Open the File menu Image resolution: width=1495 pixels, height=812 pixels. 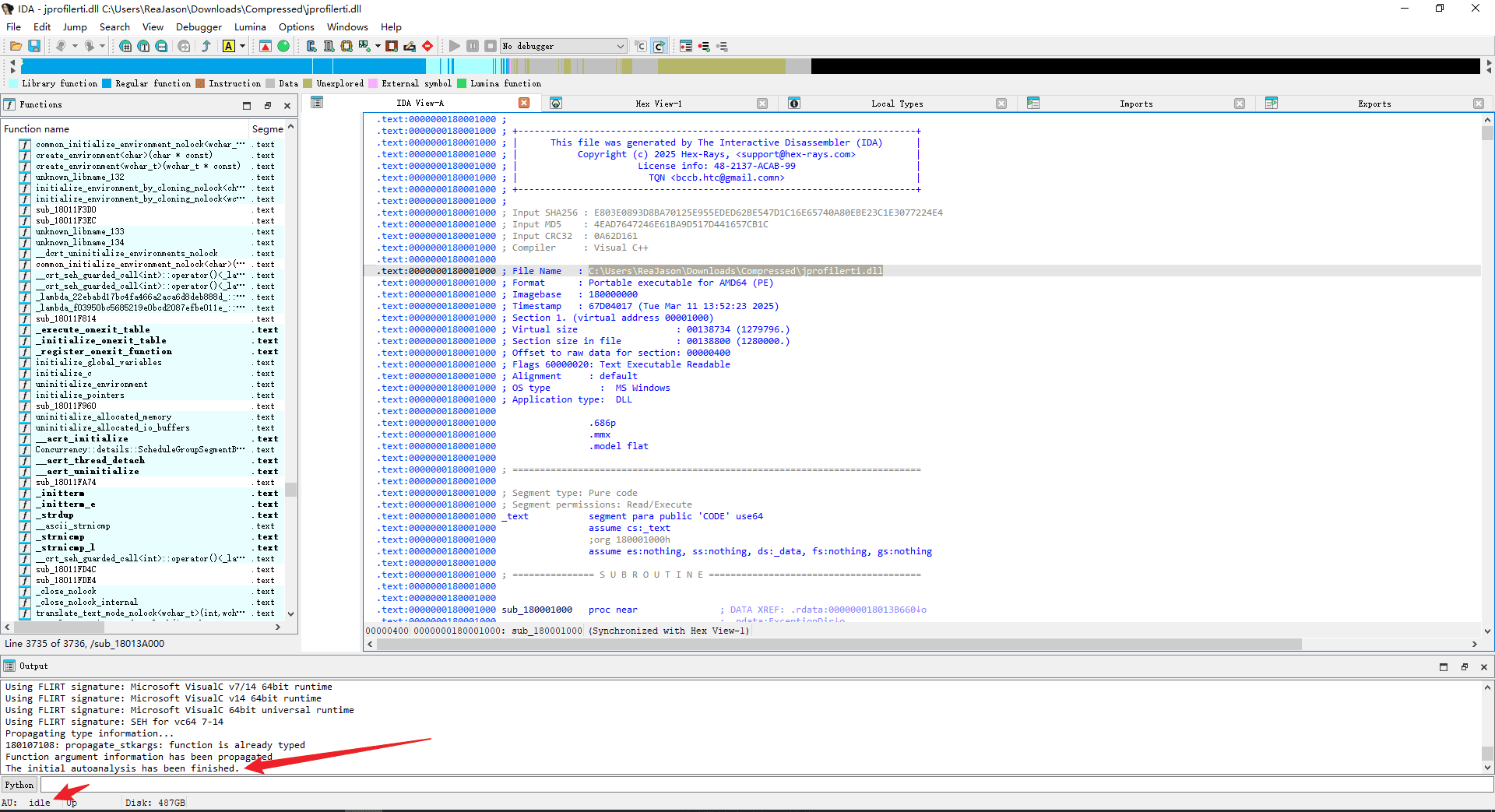tap(13, 26)
